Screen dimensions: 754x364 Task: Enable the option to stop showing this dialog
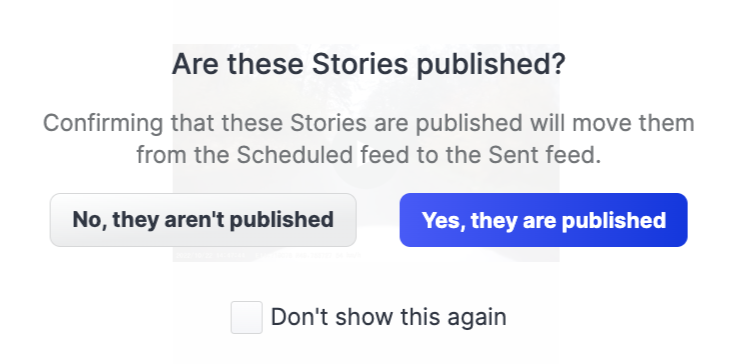247,317
